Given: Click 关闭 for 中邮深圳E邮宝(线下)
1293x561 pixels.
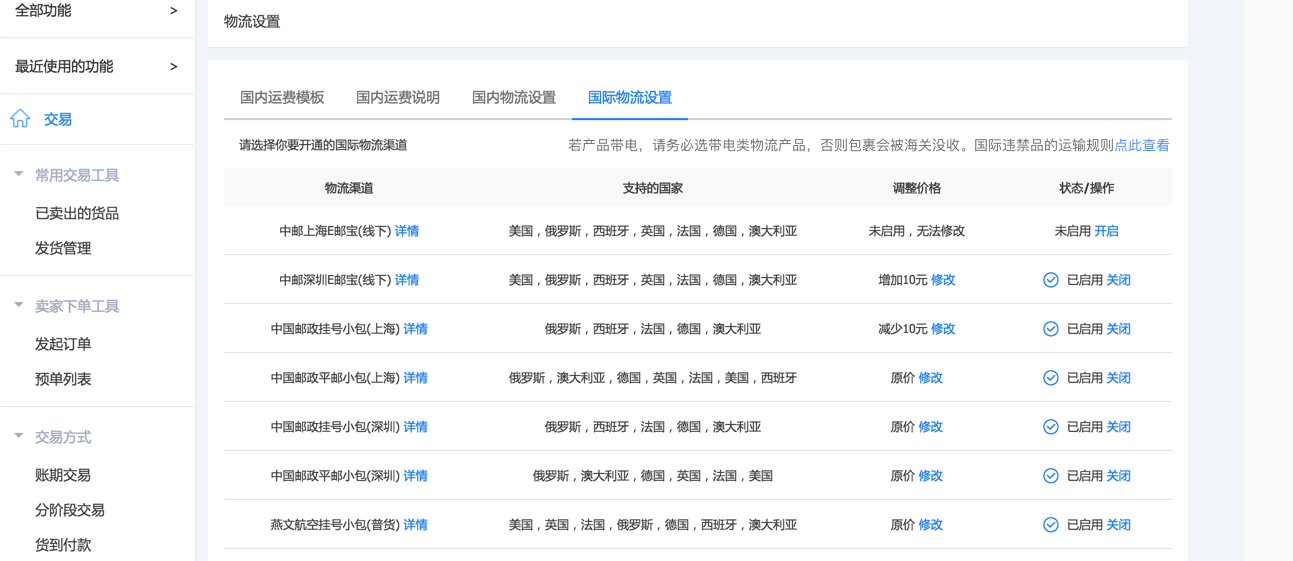Looking at the screenshot, I should click(x=1118, y=280).
